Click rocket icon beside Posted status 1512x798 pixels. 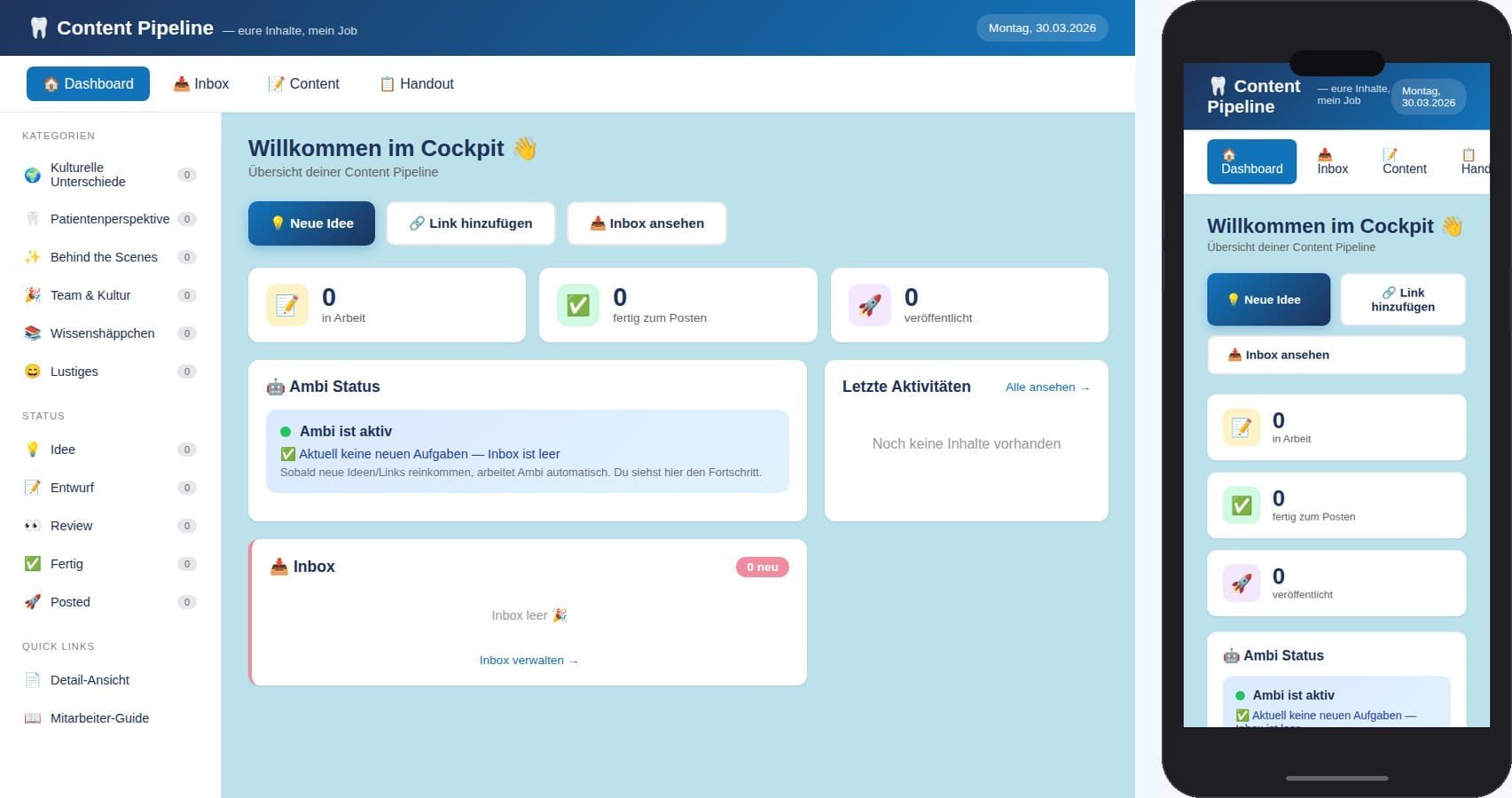click(33, 602)
